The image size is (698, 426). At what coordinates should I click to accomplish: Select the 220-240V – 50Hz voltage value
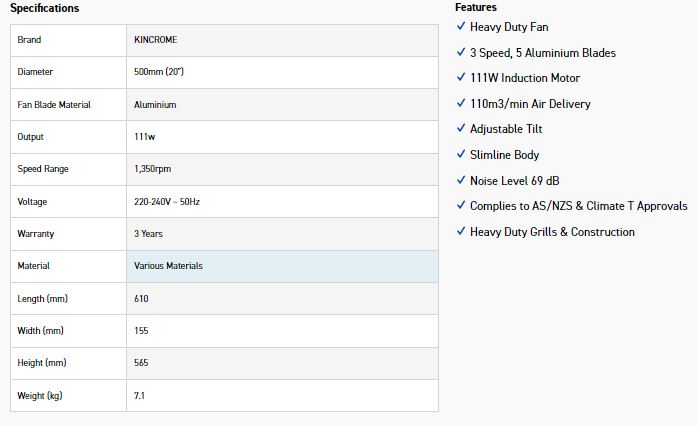168,202
